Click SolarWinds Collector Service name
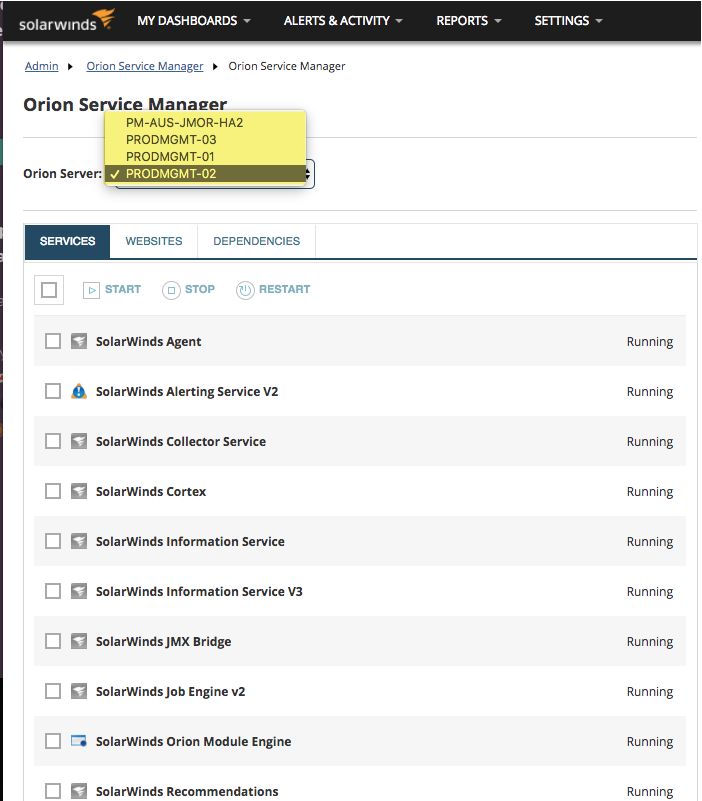The height and width of the screenshot is (801, 702). tap(181, 442)
